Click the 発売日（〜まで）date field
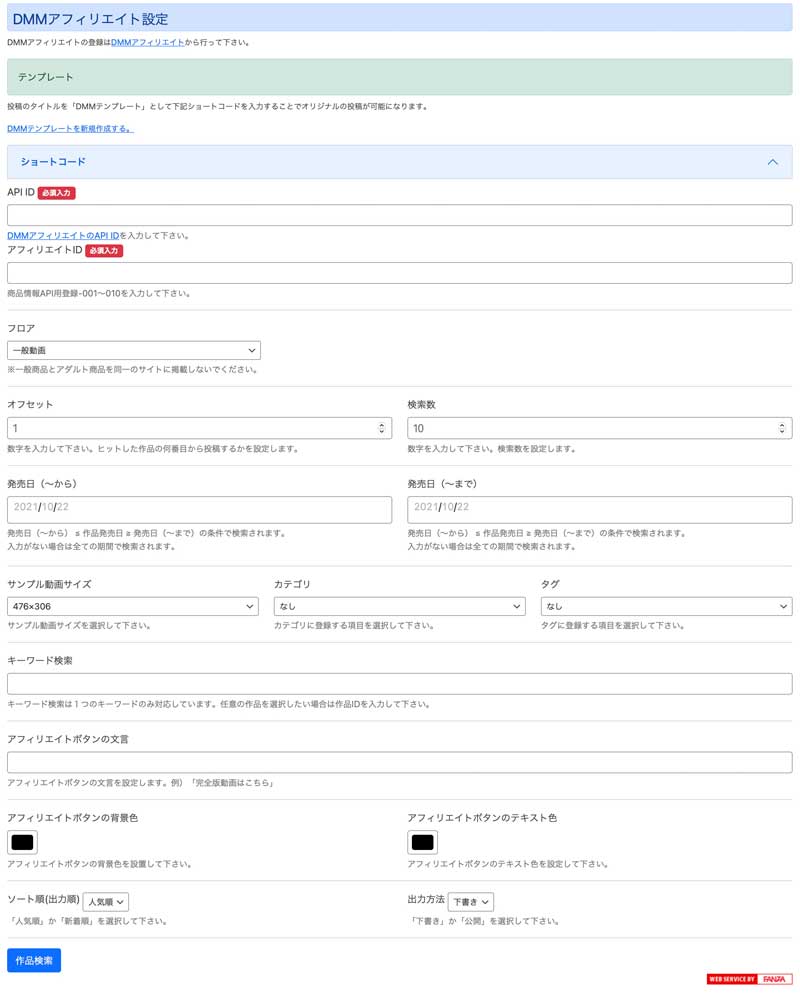800x1004 pixels. click(600, 510)
